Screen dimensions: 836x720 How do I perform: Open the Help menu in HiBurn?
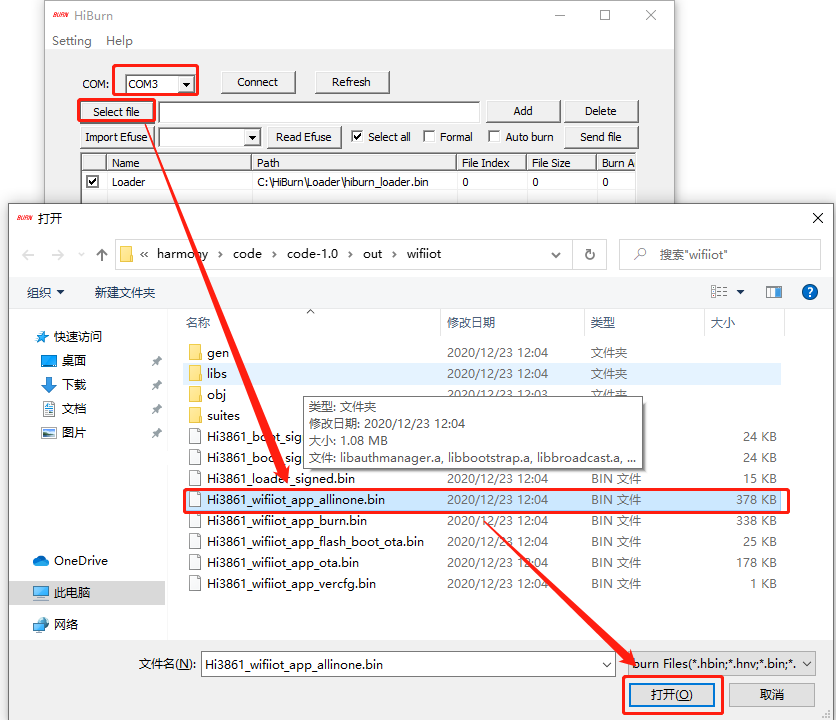coord(119,41)
